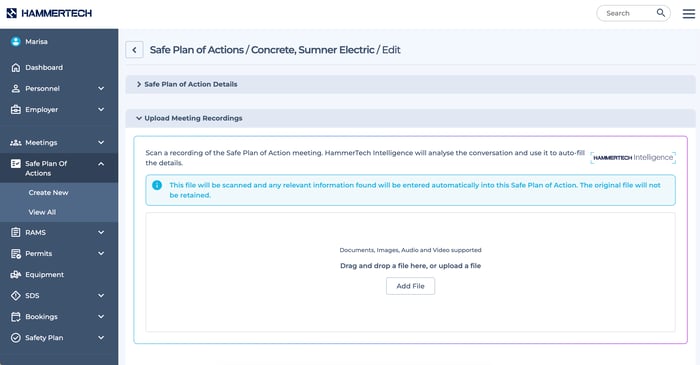Click the Bookings calendar icon
Screen dimensions: 700x365
coord(16,316)
